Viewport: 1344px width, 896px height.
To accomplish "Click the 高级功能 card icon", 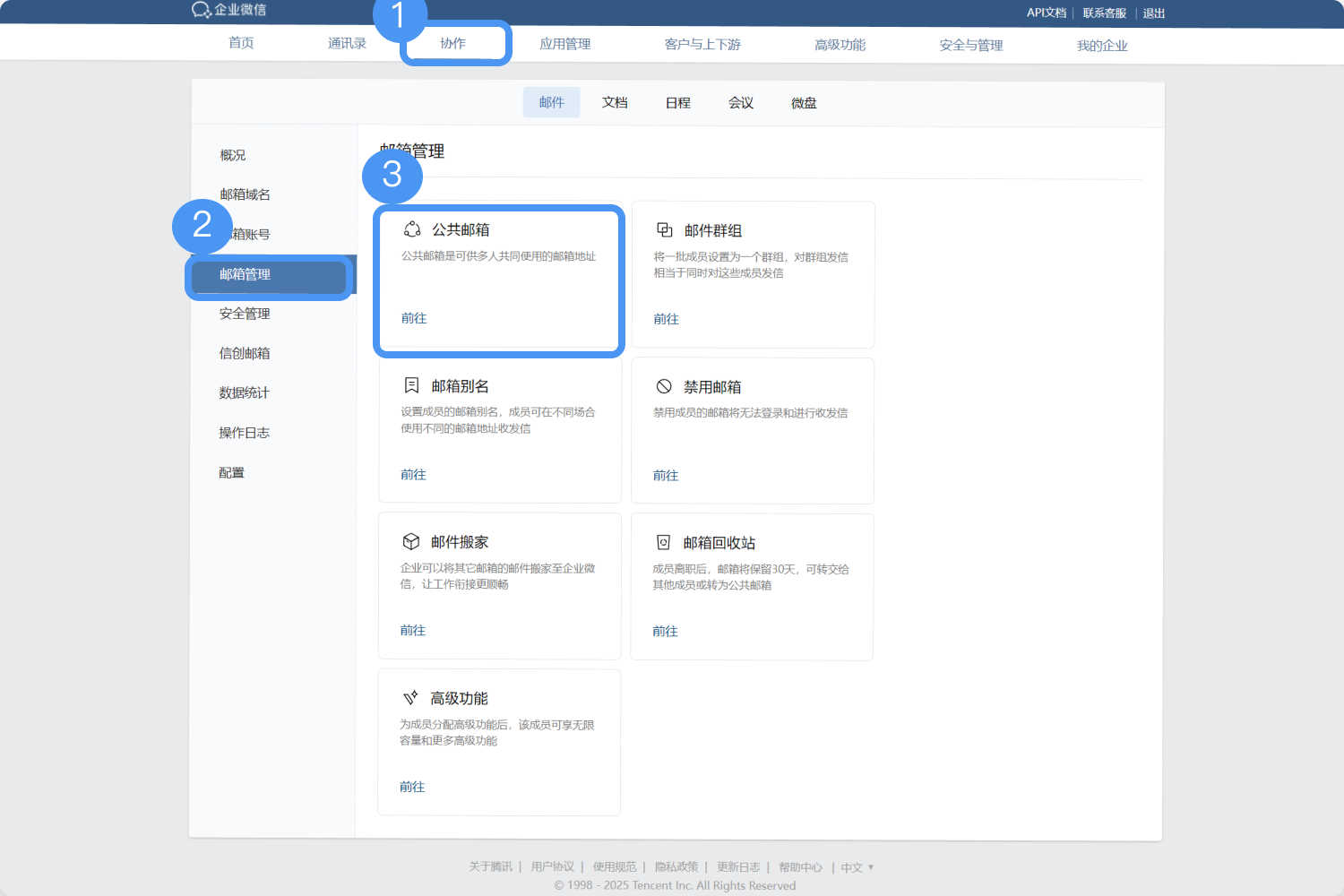I will click(410, 697).
